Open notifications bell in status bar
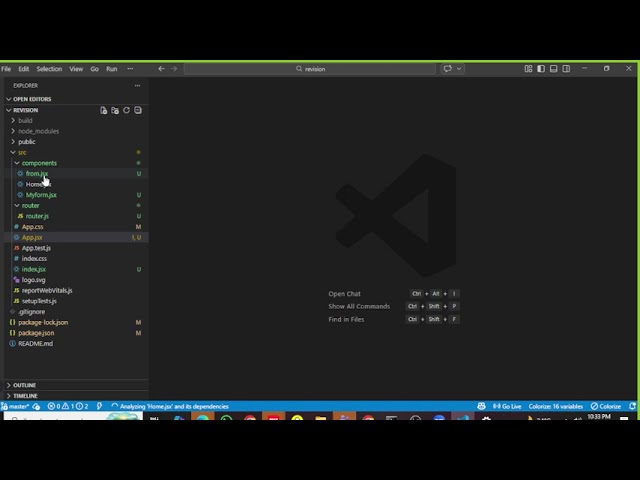The width and height of the screenshot is (640, 480). 632,407
